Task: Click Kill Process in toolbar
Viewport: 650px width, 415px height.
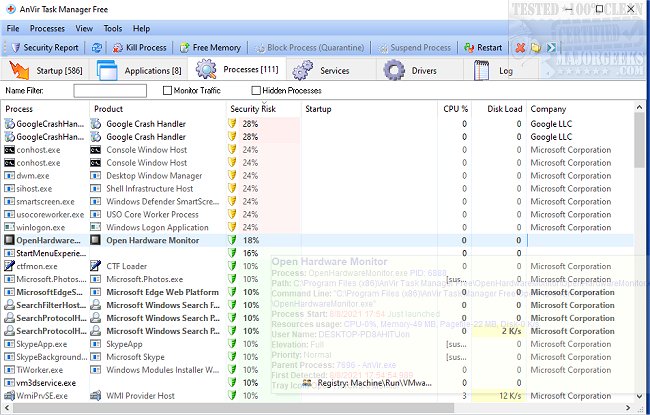Action: tap(140, 48)
